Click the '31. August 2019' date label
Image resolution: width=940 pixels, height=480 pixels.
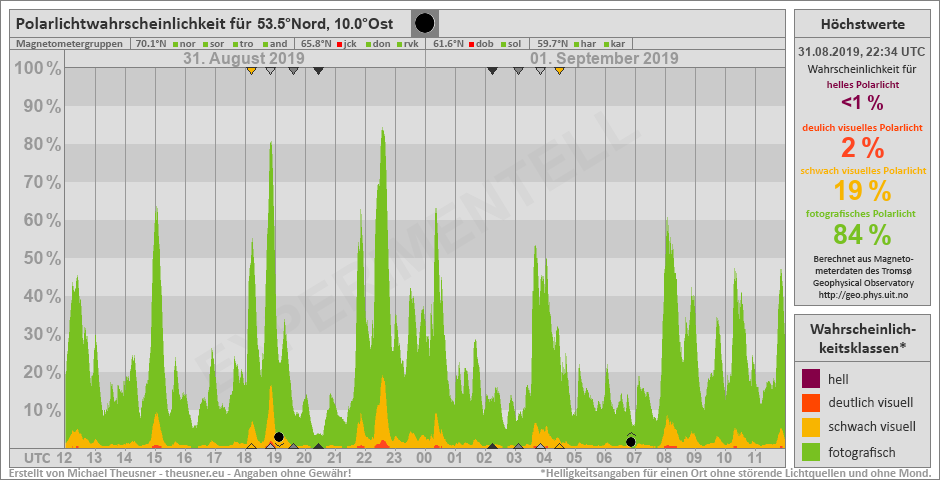tap(244, 59)
